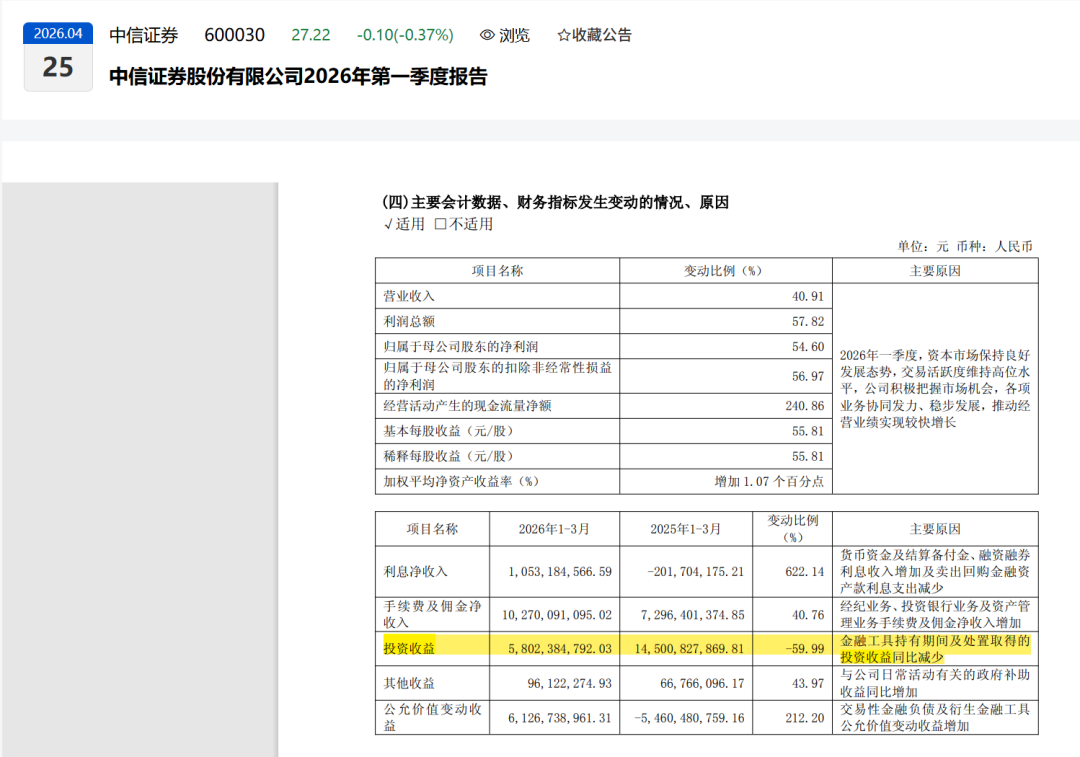Click the large date number 25
The width and height of the screenshot is (1080, 757).
58,68
